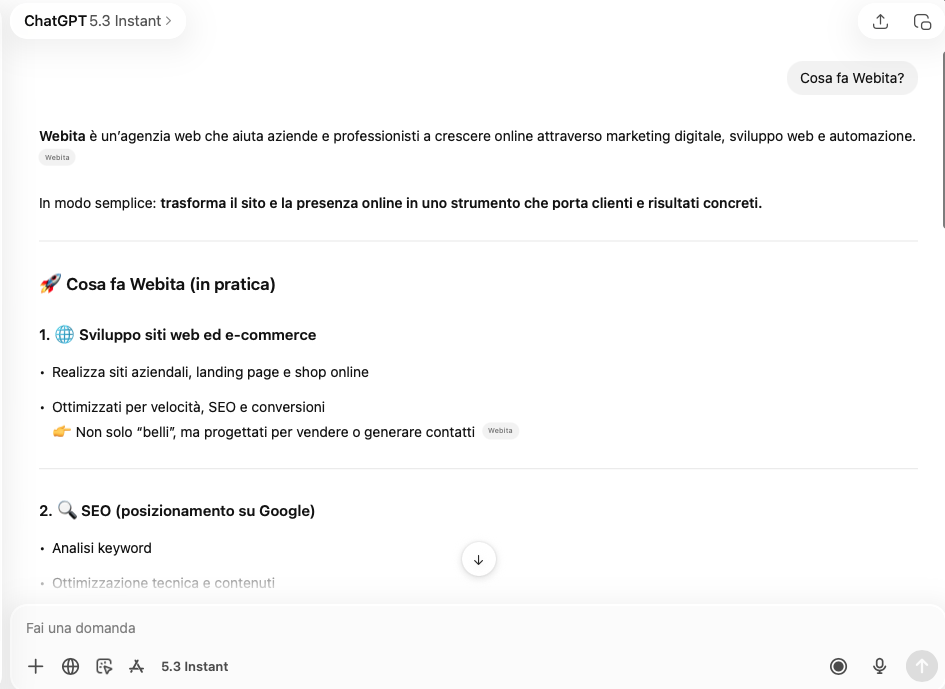945x689 pixels.
Task: Open the Webita source chip under first paragraph
Action: pyautogui.click(x=57, y=157)
